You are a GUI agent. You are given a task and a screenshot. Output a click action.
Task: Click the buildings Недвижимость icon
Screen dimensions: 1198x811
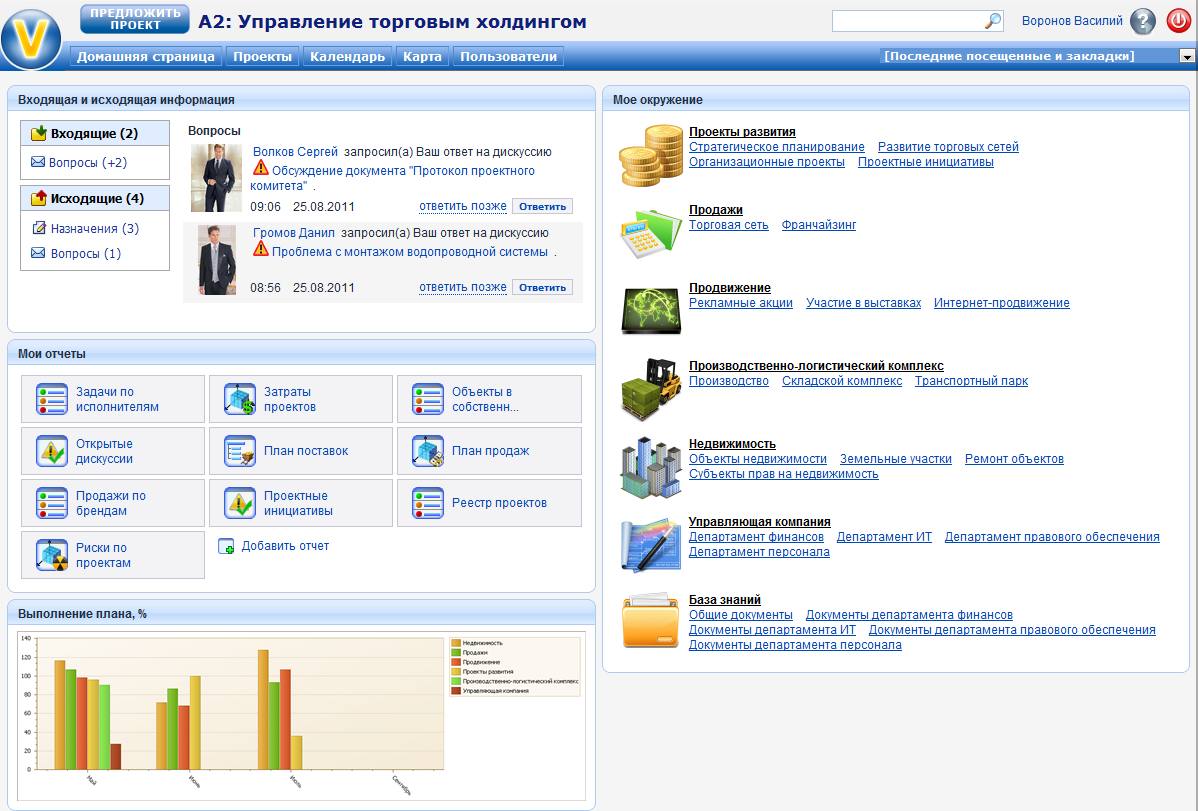[x=651, y=467]
